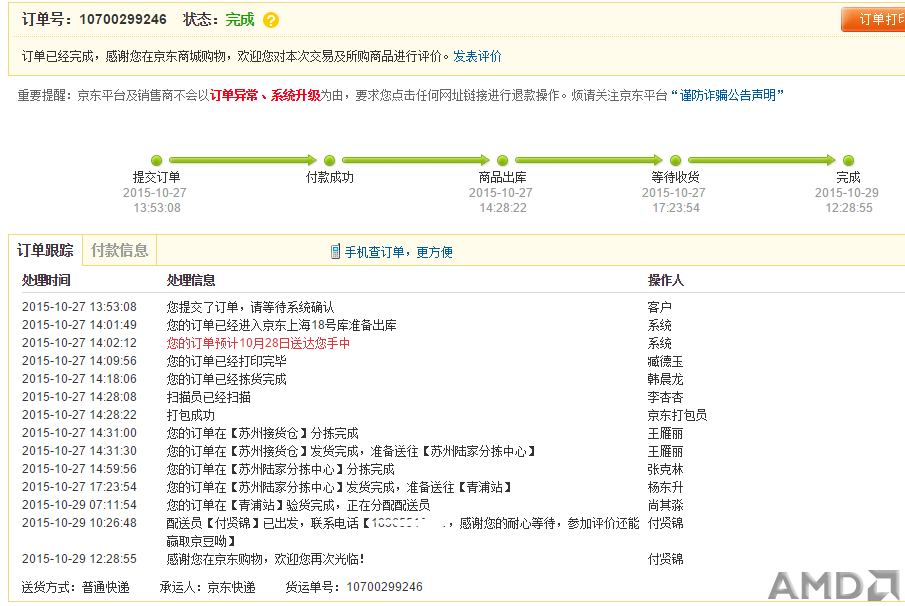Image resolution: width=905 pixels, height=606 pixels.
Task: Open the 手机查订单，更方便 link
Action: pyautogui.click(x=399, y=252)
